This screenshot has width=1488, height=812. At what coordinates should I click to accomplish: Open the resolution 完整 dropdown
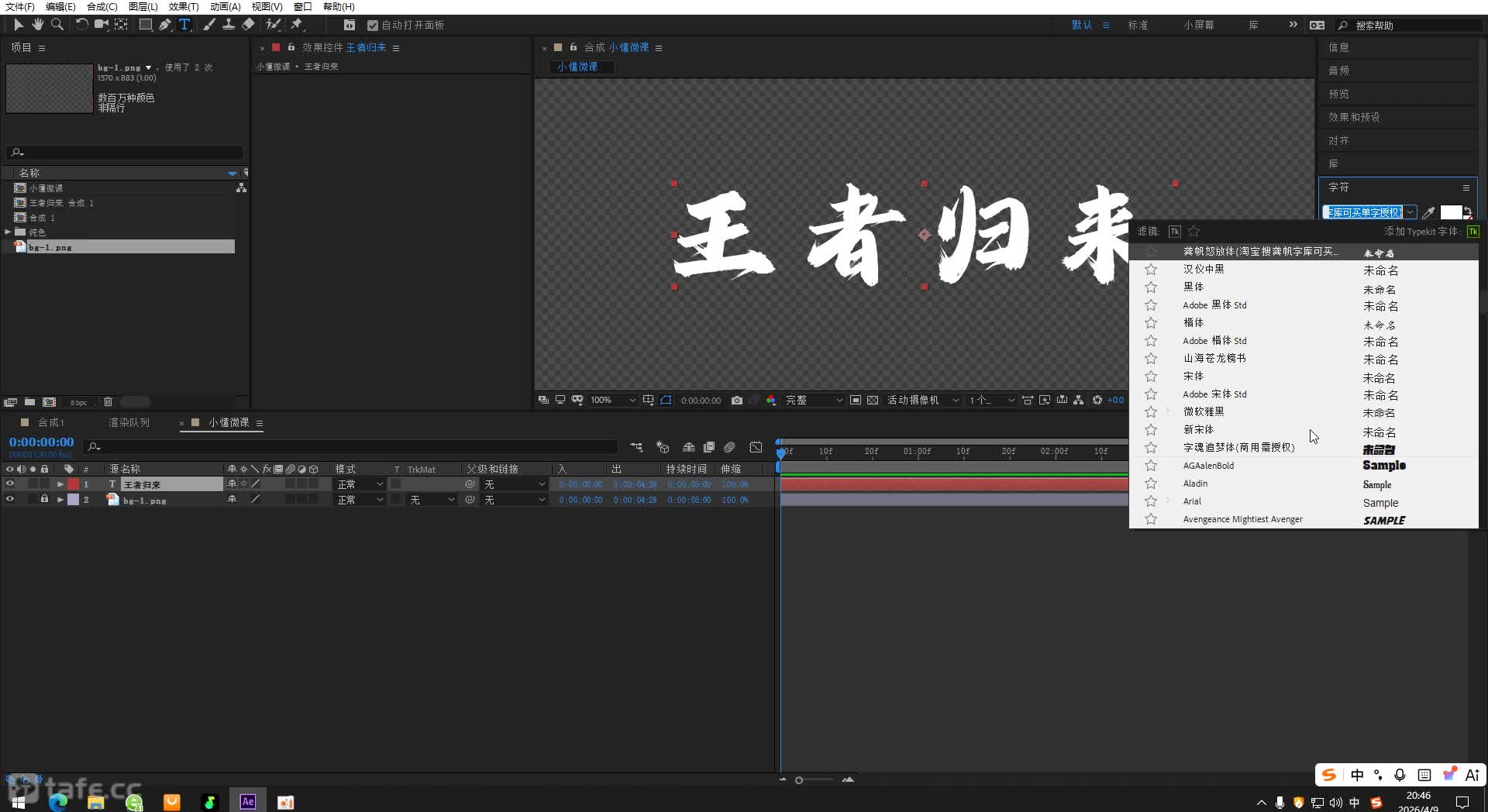(x=814, y=401)
